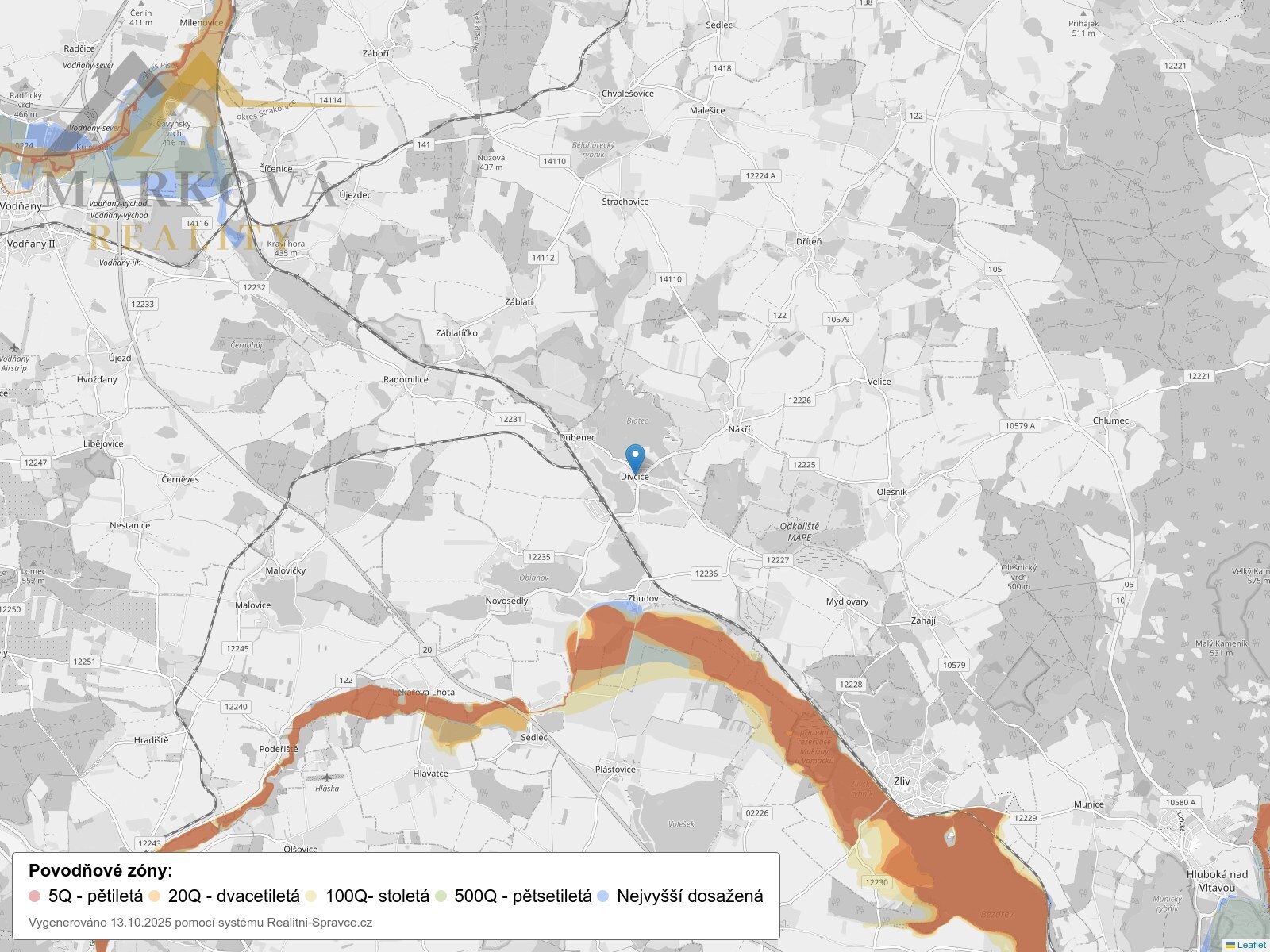Click the yellow 100Q stoletá legend swatch

pyautogui.click(x=311, y=896)
